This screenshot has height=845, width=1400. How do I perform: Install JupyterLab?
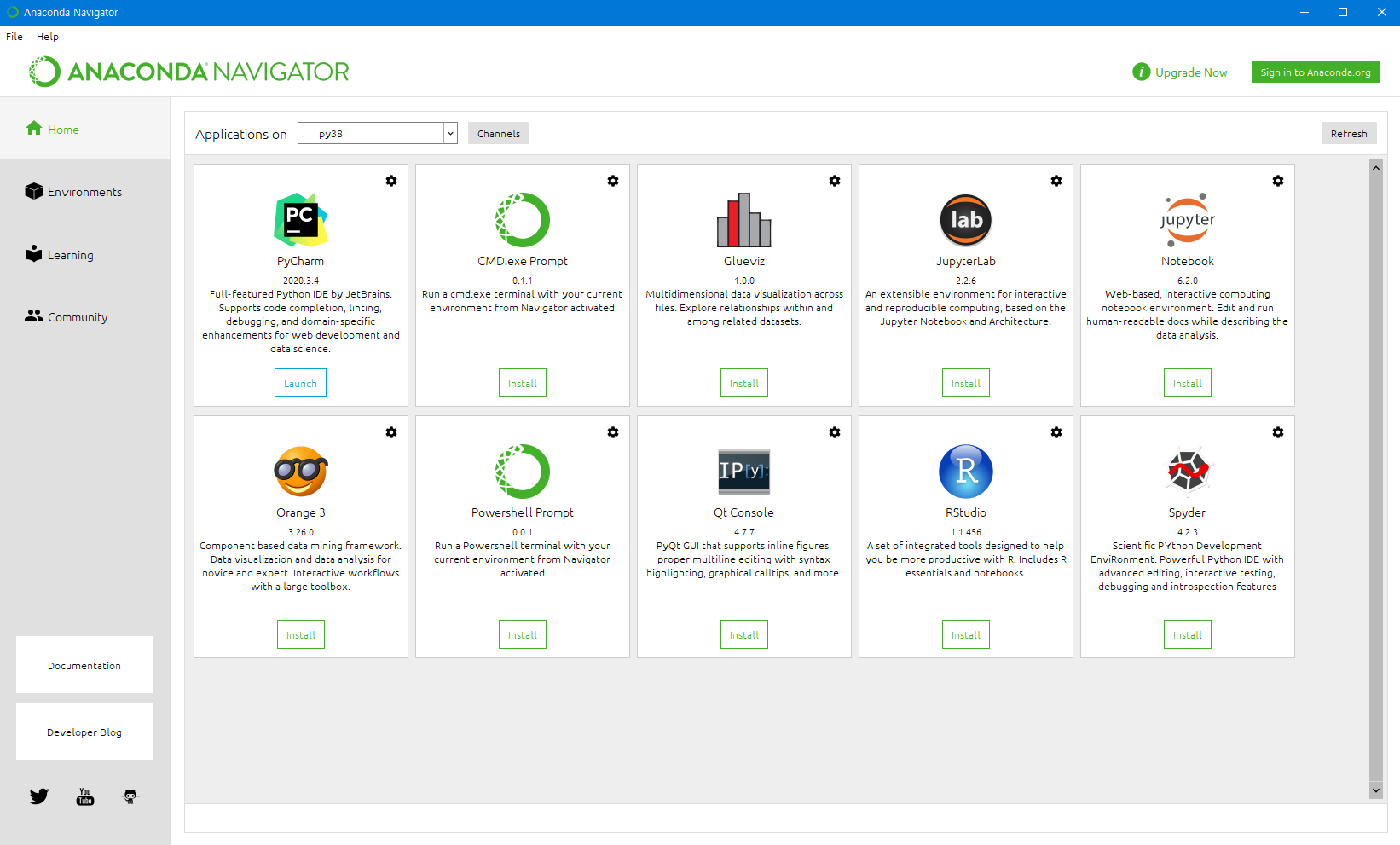tap(966, 383)
